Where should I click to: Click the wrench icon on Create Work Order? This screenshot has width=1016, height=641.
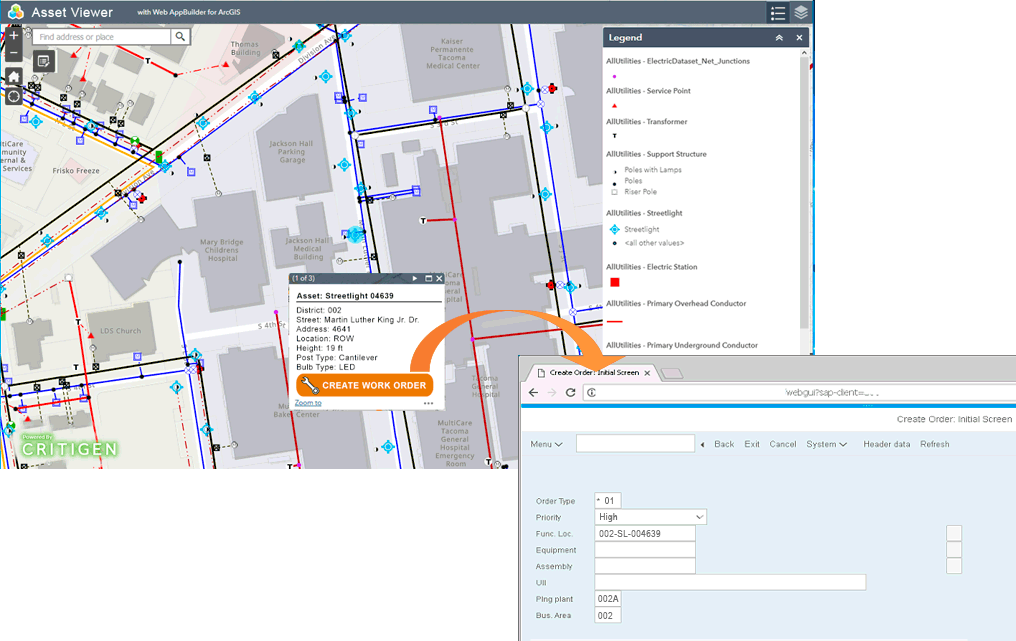click(310, 385)
